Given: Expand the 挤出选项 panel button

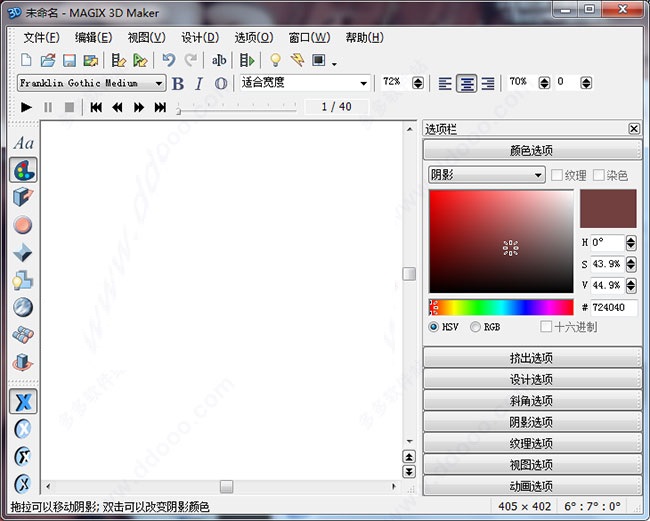Looking at the screenshot, I should coord(531,358).
